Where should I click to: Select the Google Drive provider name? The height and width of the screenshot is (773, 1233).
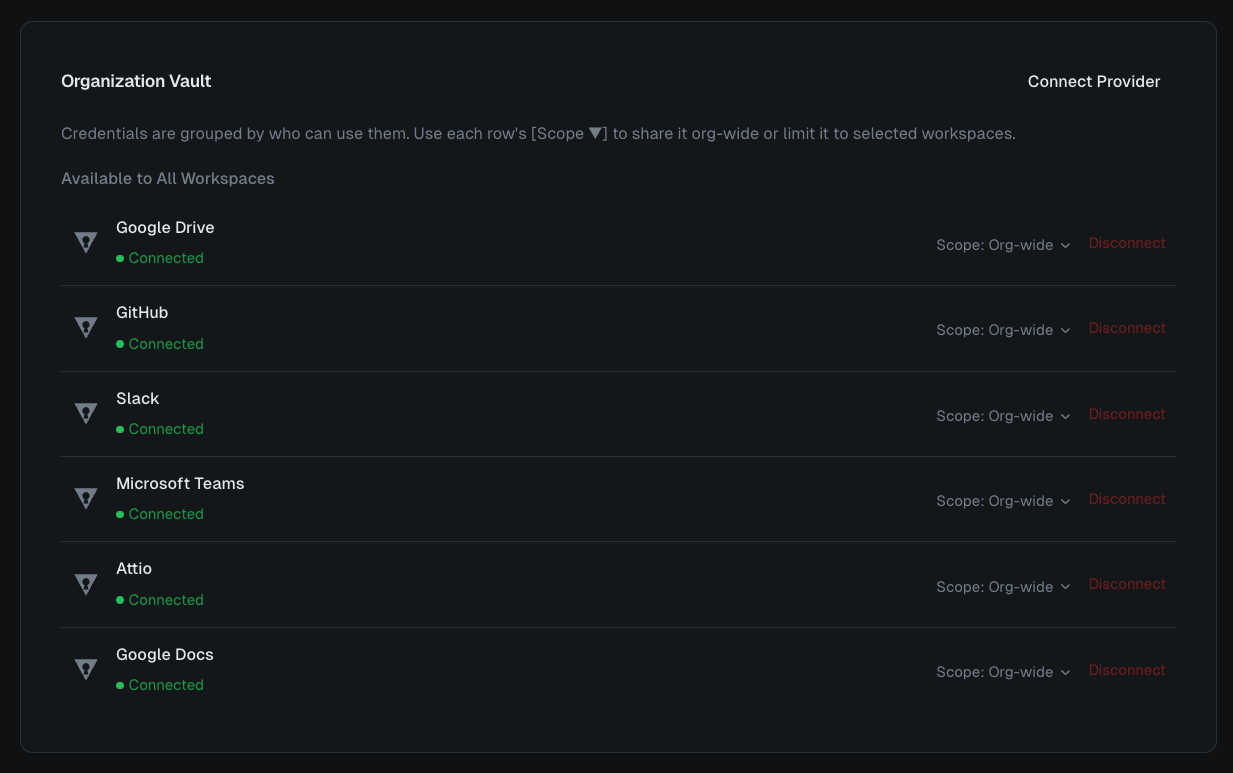(165, 227)
